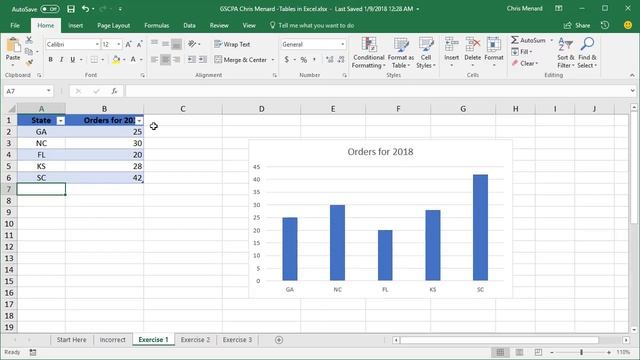This screenshot has height=360, width=640.
Task: Open the Orders column filter dropdown
Action: coord(139,121)
